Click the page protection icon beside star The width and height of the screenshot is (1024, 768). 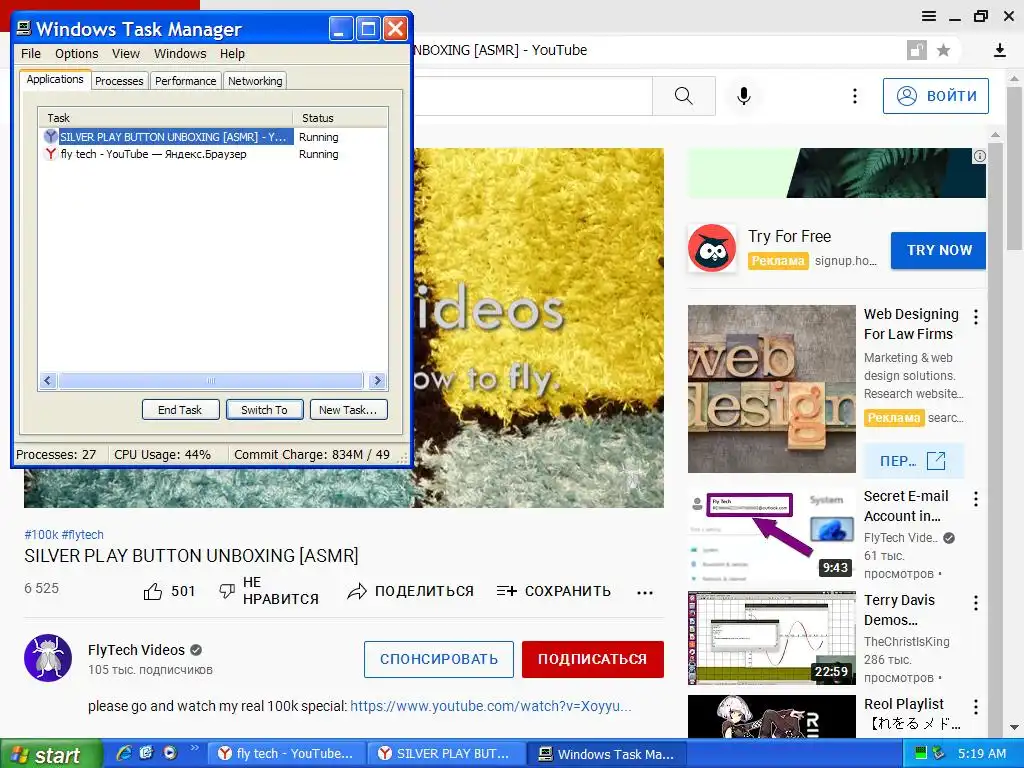917,50
